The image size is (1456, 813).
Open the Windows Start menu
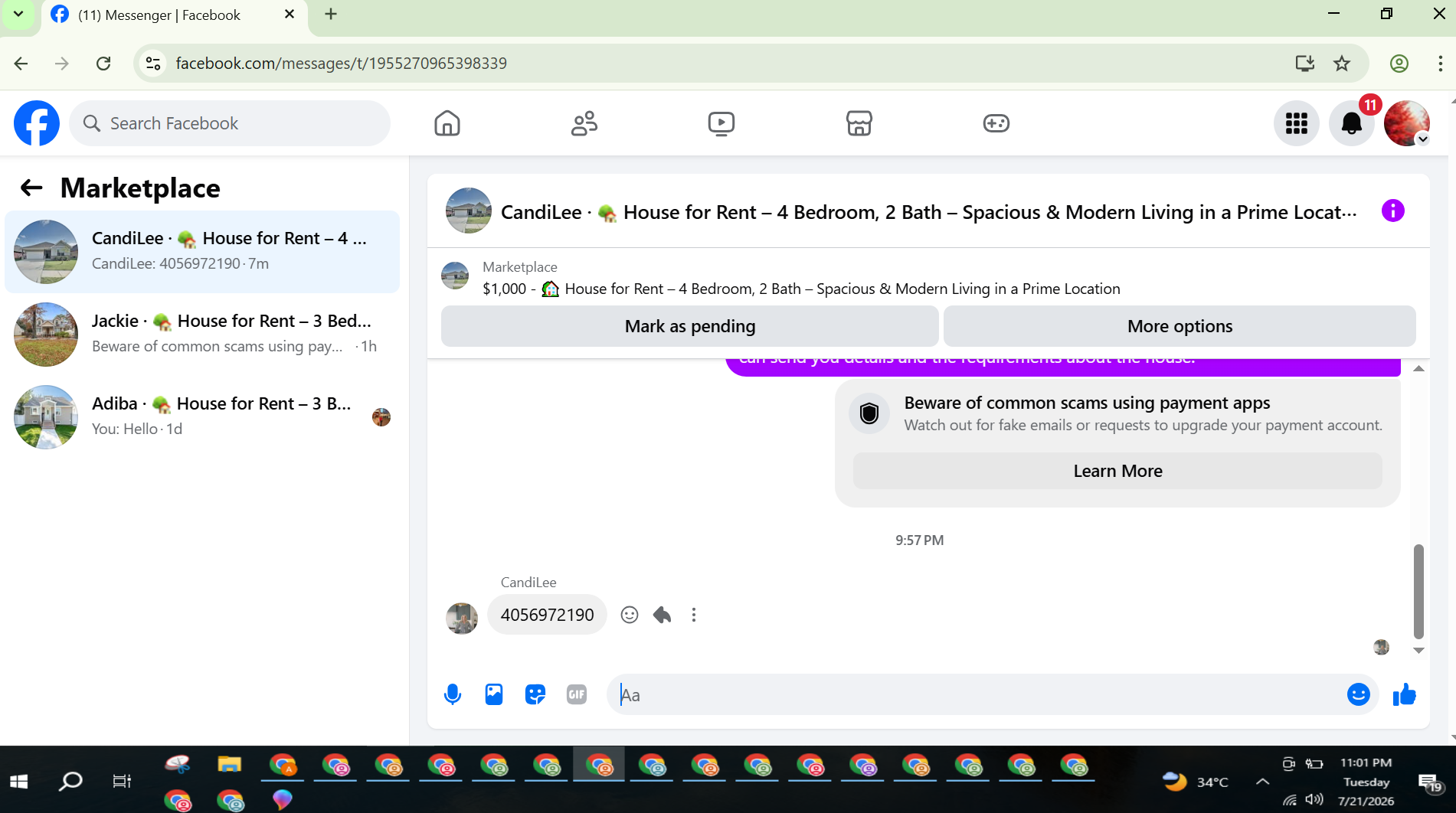pyautogui.click(x=19, y=781)
